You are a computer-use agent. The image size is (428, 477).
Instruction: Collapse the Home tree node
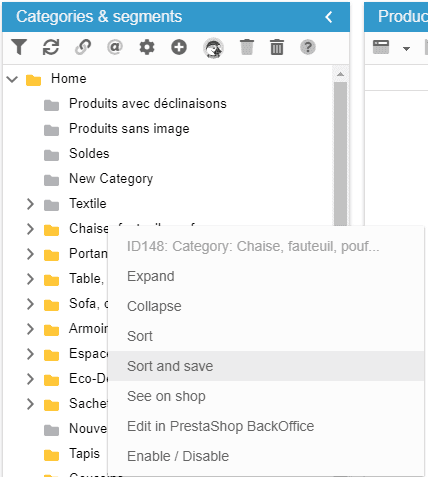pyautogui.click(x=12, y=79)
